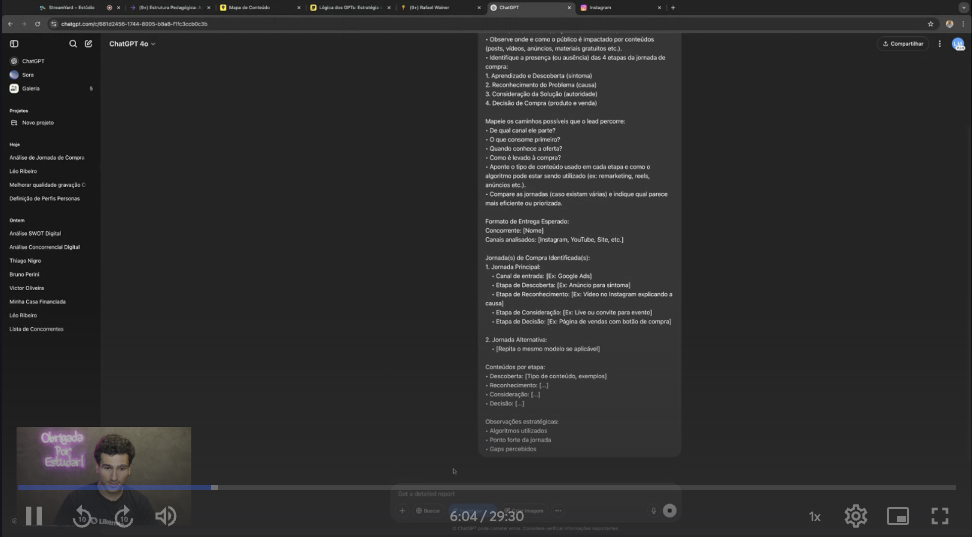Collapse the ChatGPT sidebar

point(14,44)
